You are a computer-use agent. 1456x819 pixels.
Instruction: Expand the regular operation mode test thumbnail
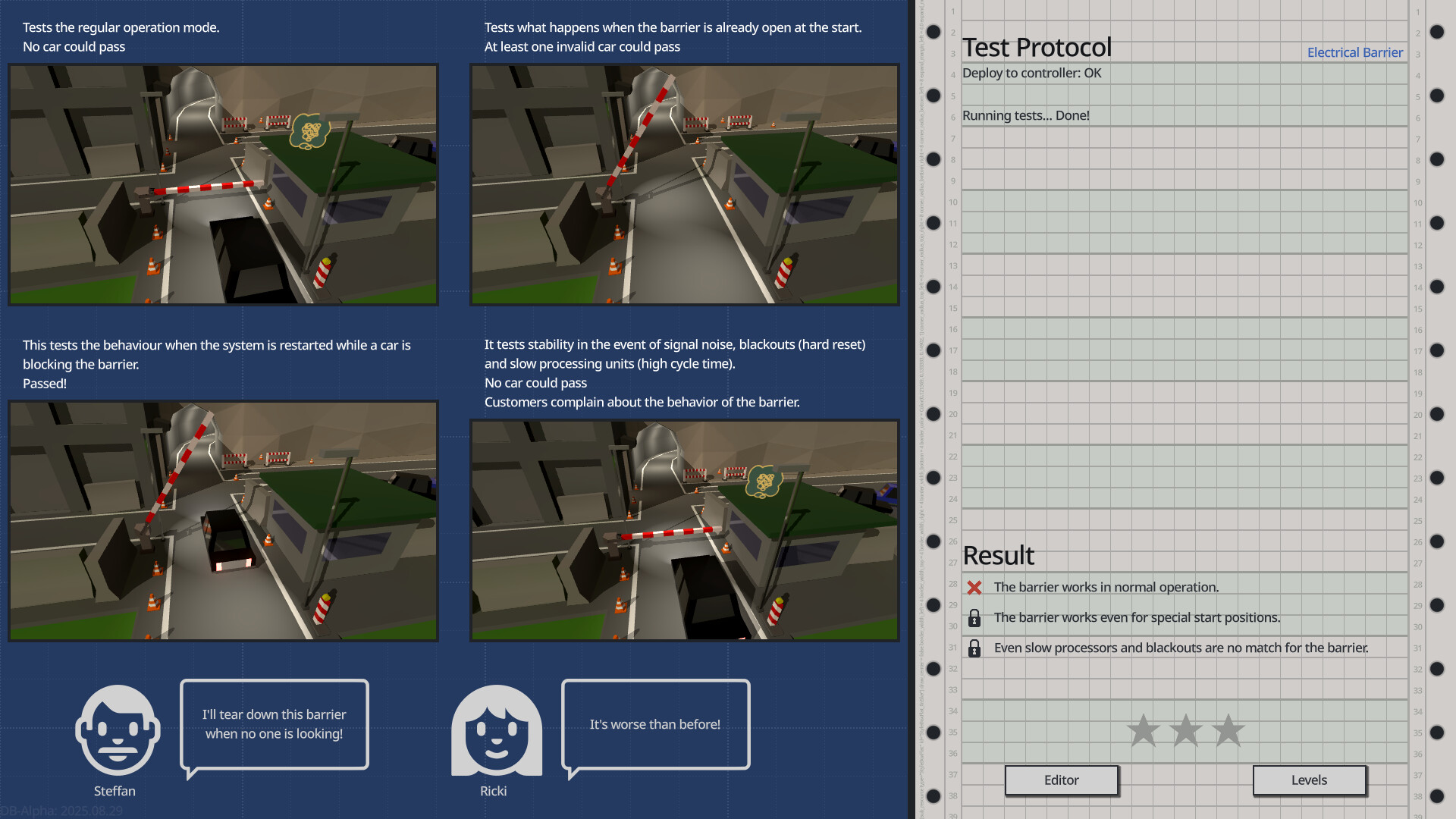222,184
